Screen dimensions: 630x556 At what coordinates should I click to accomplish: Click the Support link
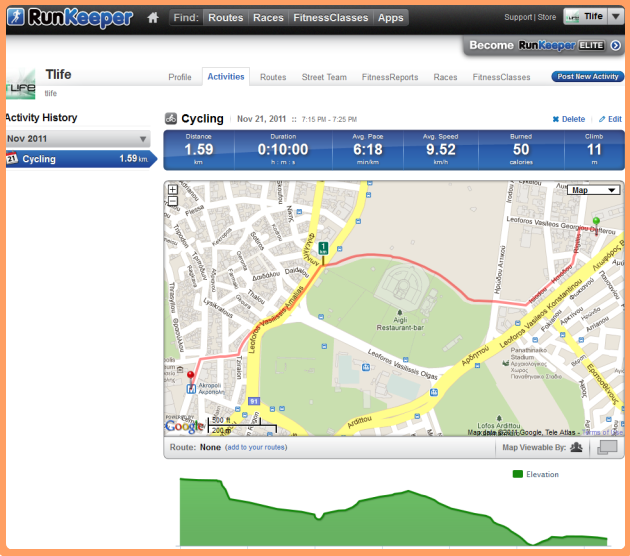pyautogui.click(x=518, y=17)
